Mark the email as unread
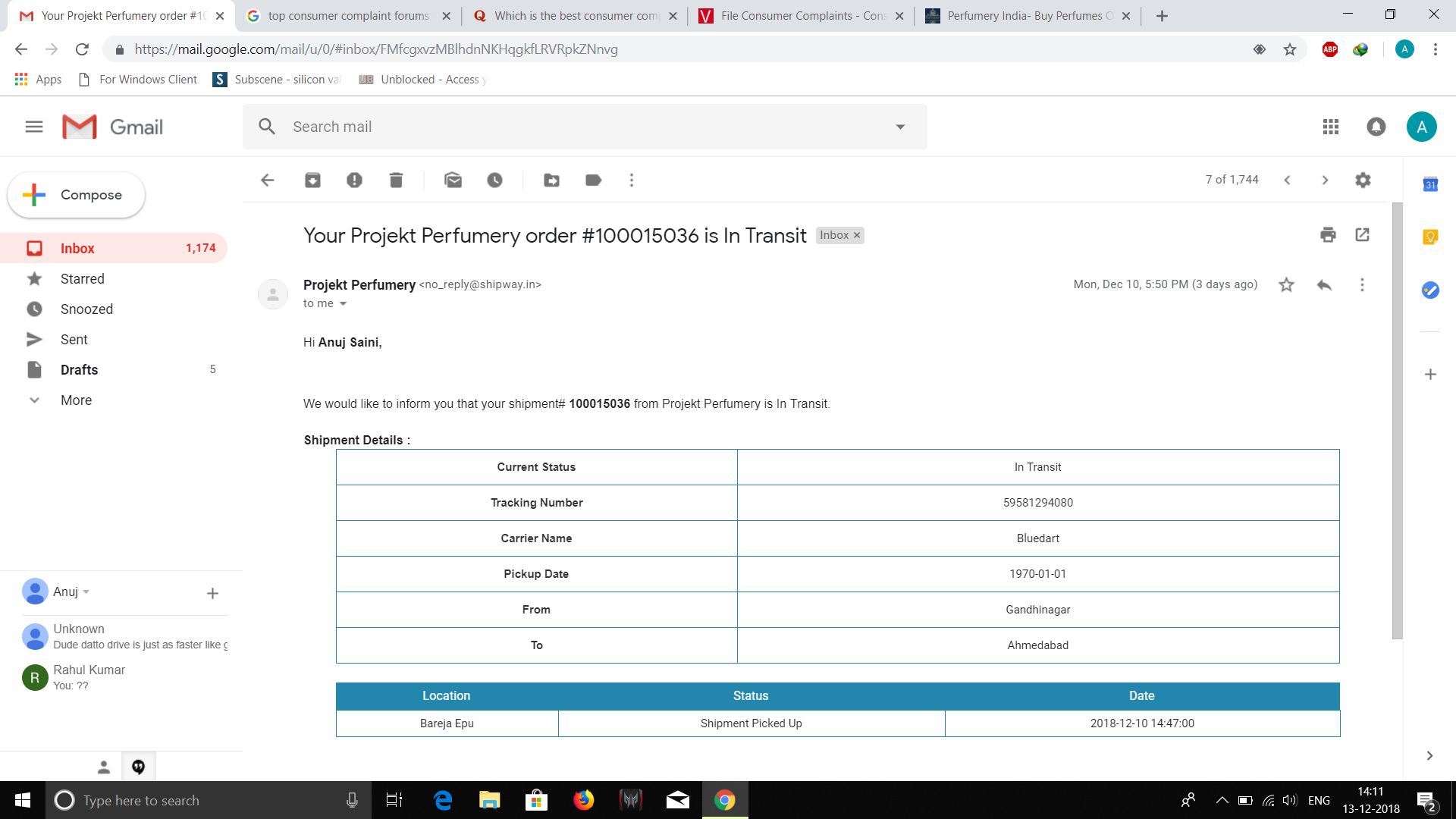Screen dimensions: 1456x819 453,180
